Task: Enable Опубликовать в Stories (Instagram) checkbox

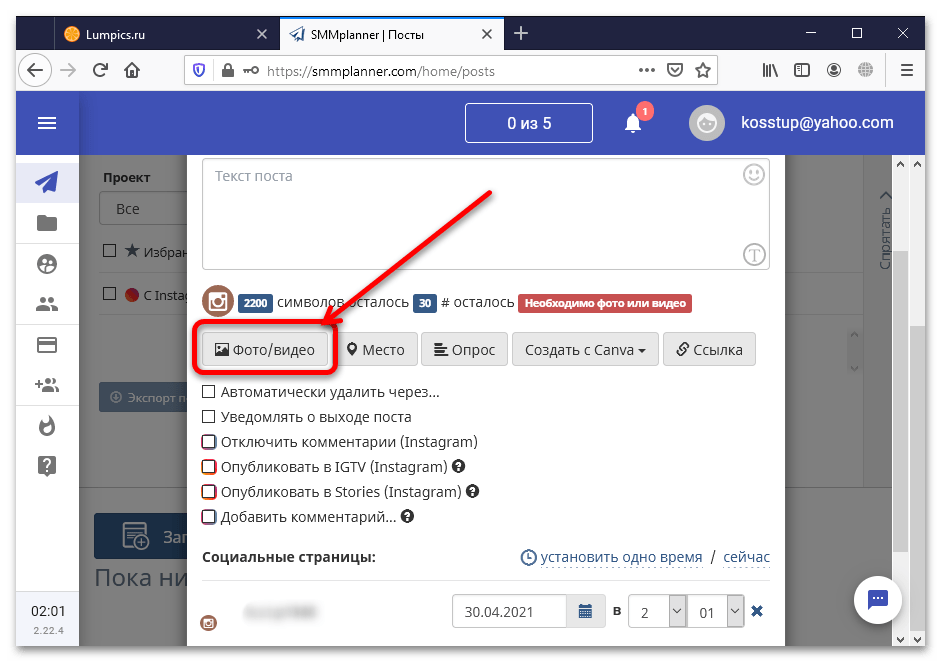Action: (x=209, y=492)
